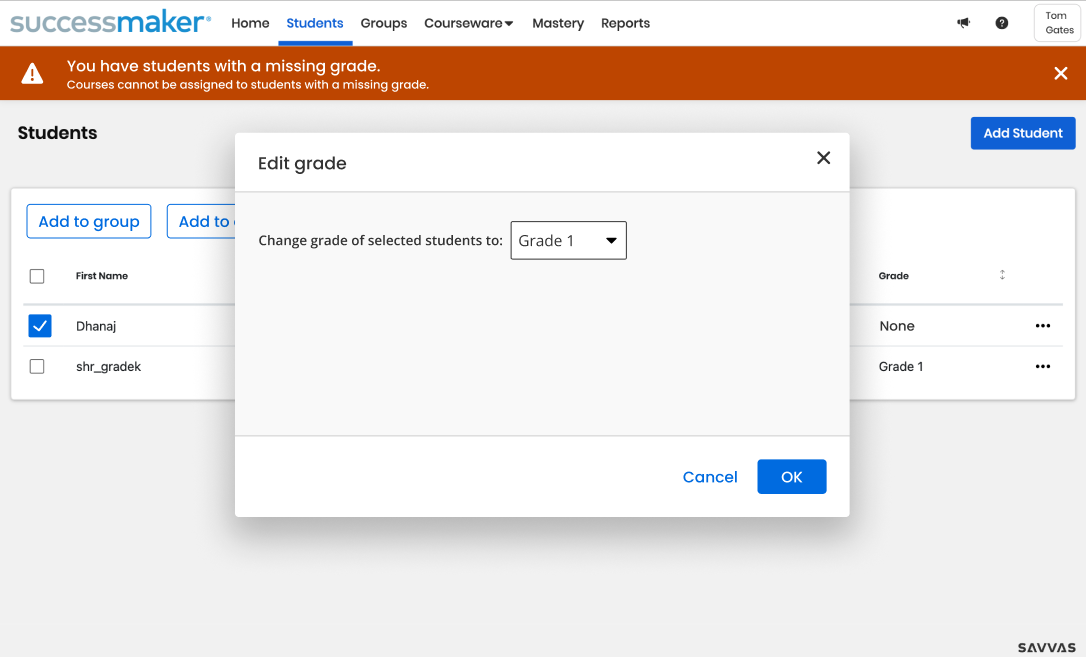Toggle the select all students checkbox
The width and height of the screenshot is (1086, 657).
point(37,276)
